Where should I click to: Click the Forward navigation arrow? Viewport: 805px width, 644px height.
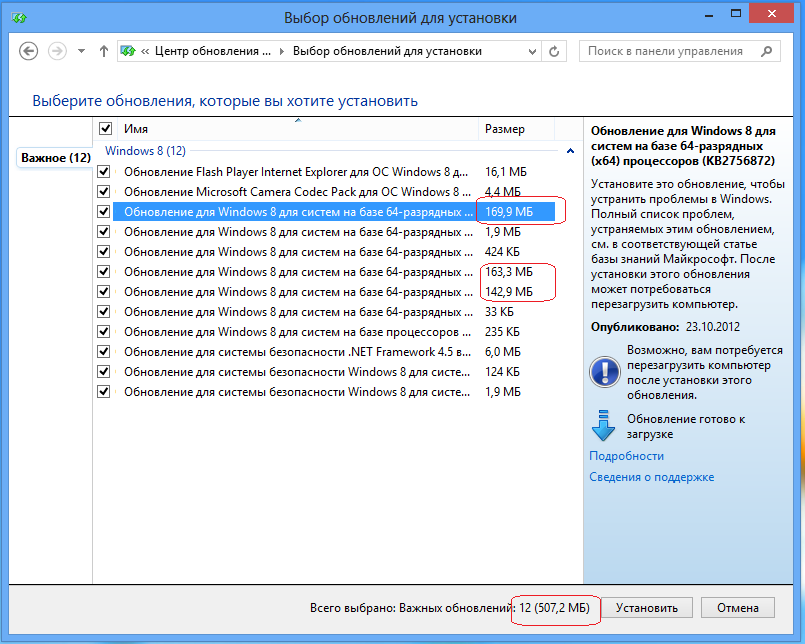point(57,51)
